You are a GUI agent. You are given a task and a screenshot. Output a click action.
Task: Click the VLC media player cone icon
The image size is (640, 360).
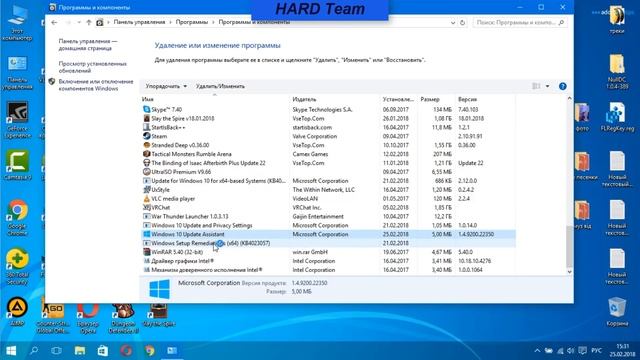coord(147,199)
